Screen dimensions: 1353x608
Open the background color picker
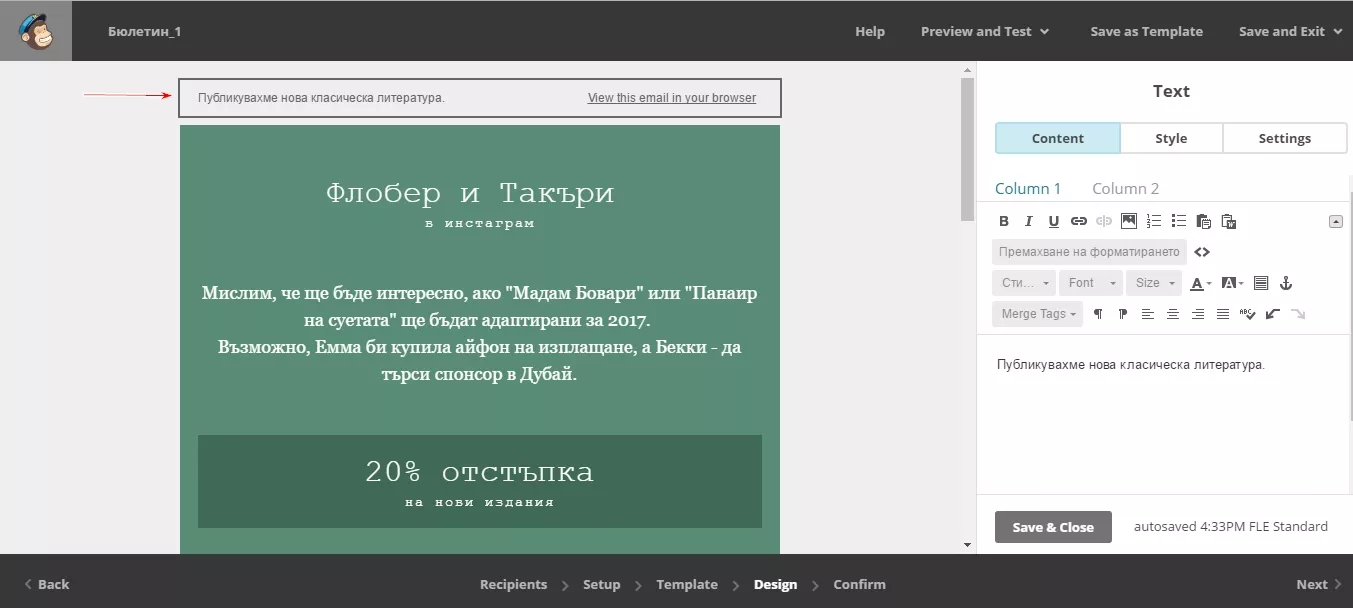tap(1232, 283)
